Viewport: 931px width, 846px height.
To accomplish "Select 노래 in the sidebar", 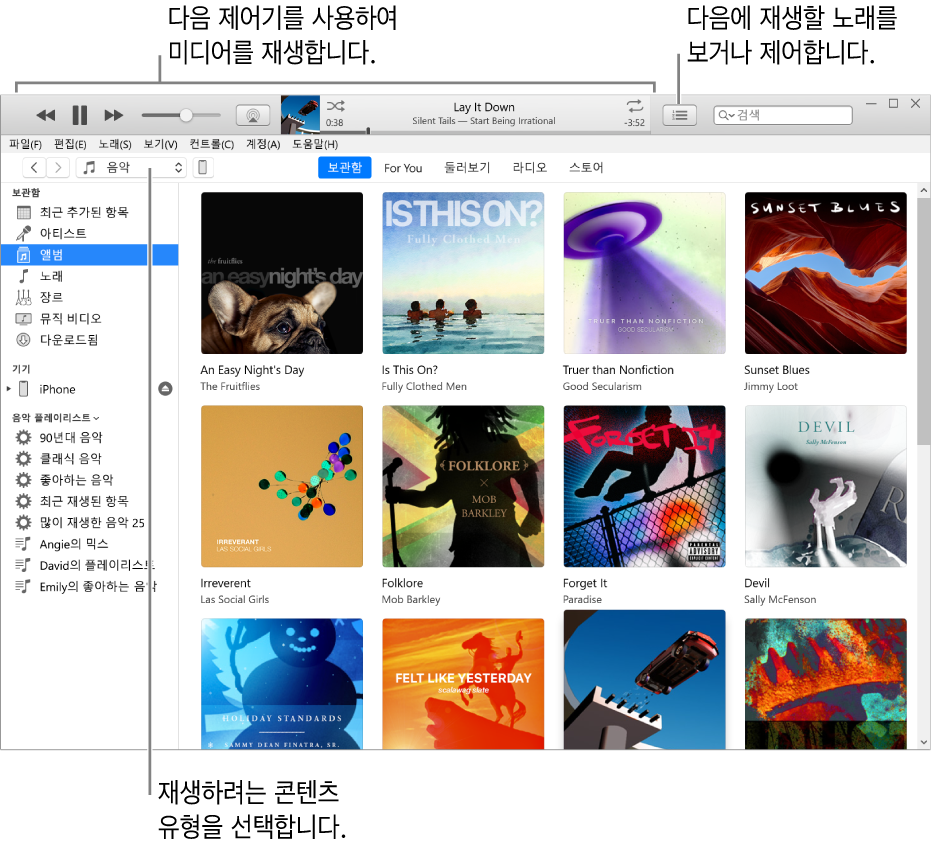I will (89, 276).
